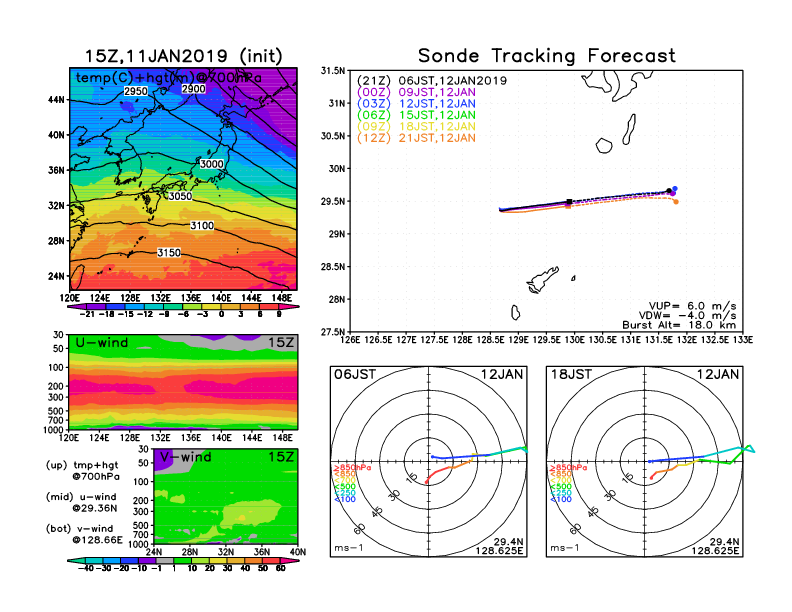792x612 pixels.
Task: Click the temperature color bar under the map
Action: tap(181, 308)
